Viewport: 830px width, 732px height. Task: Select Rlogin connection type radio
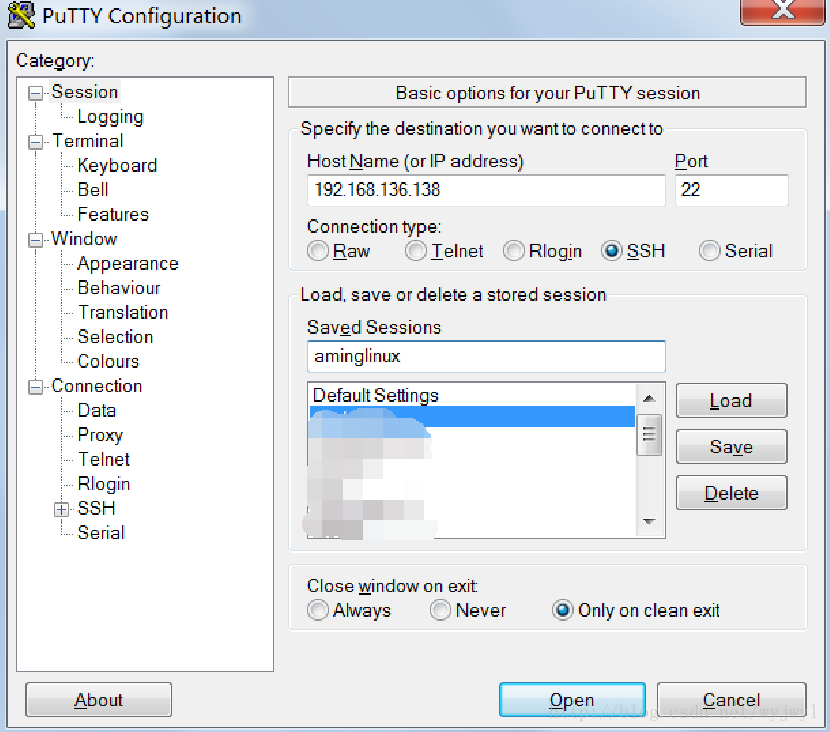point(513,251)
